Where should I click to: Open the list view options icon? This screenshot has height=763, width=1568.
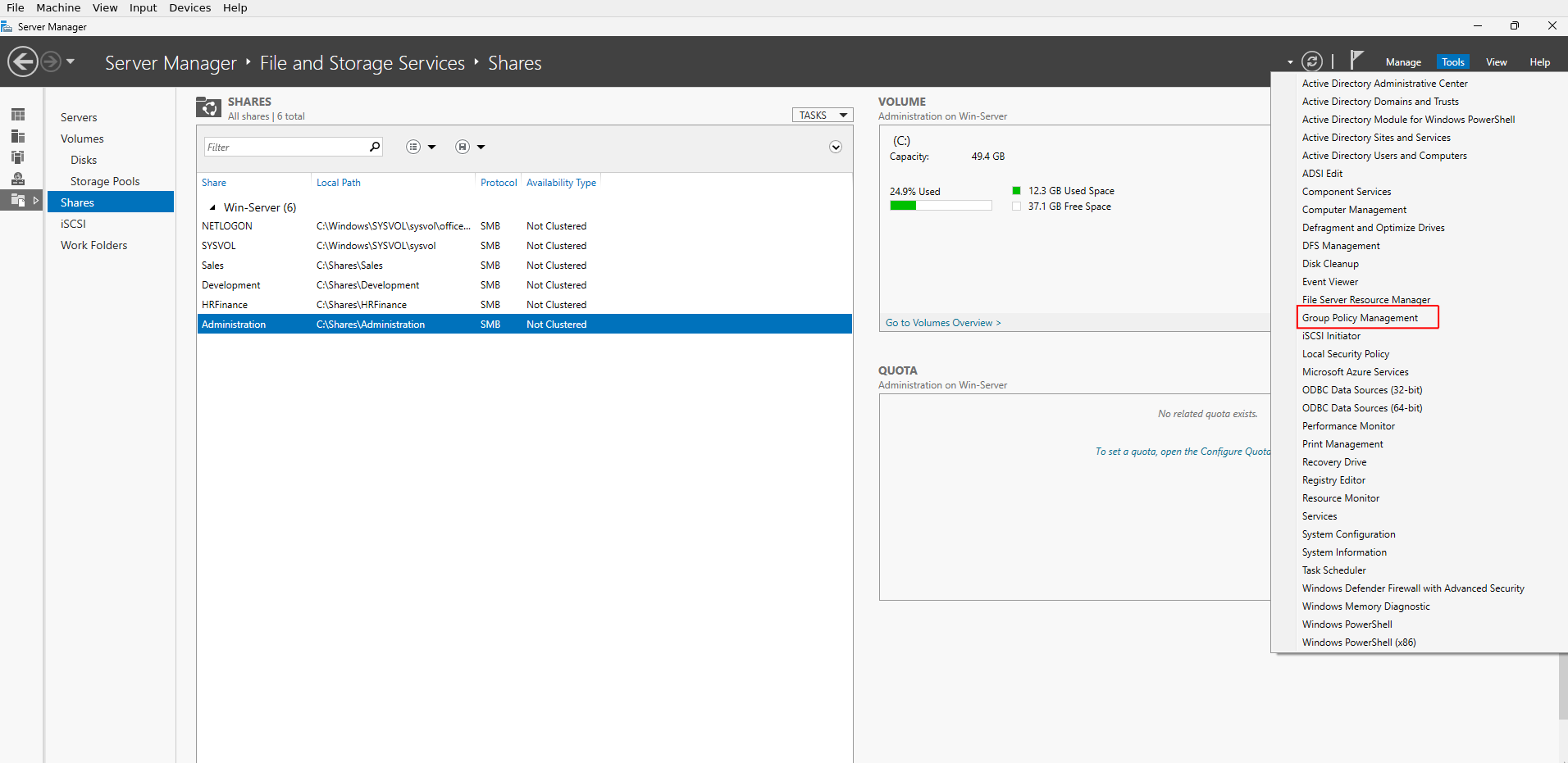pyautogui.click(x=413, y=147)
